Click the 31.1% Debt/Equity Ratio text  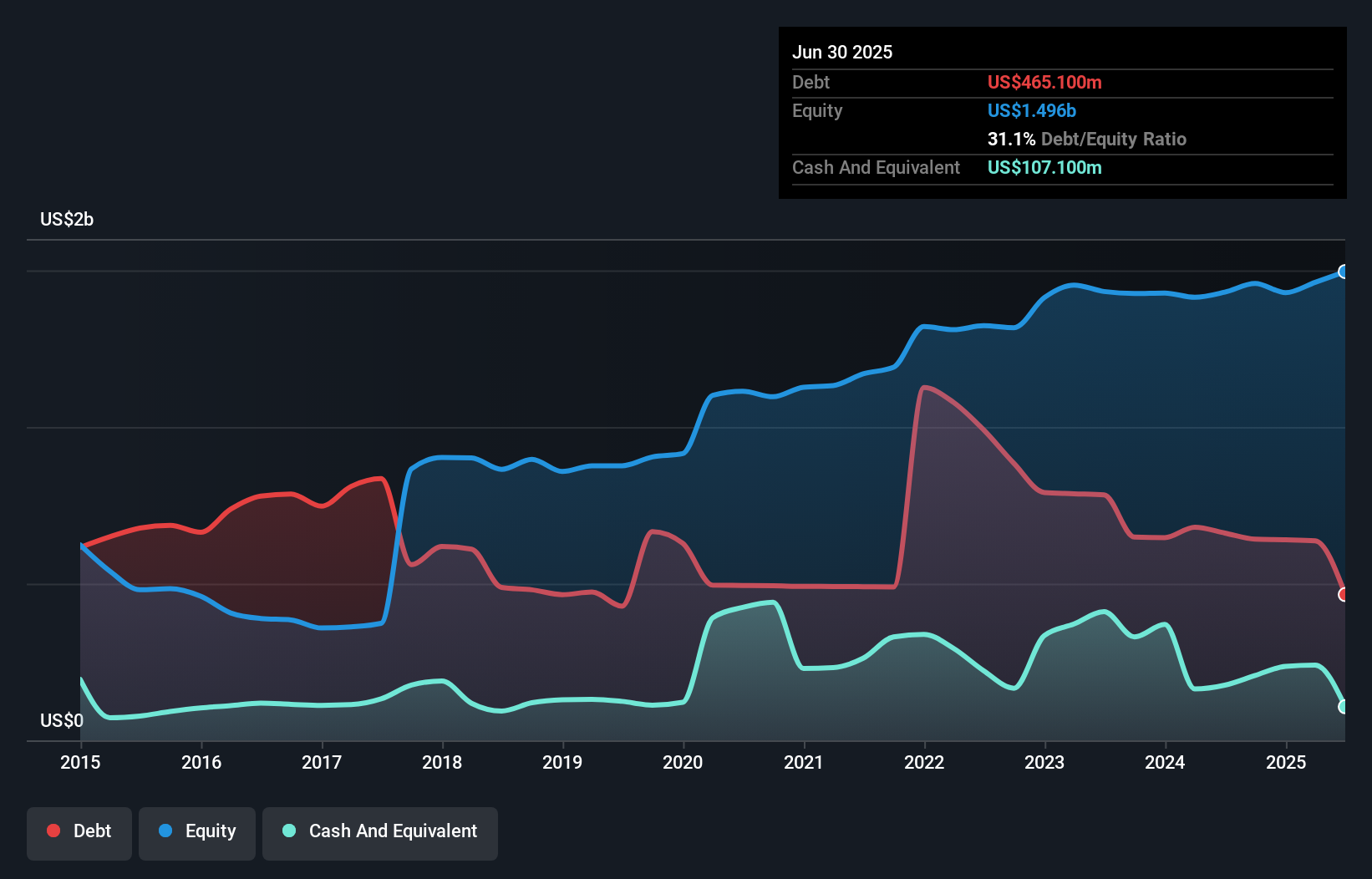pos(1087,139)
